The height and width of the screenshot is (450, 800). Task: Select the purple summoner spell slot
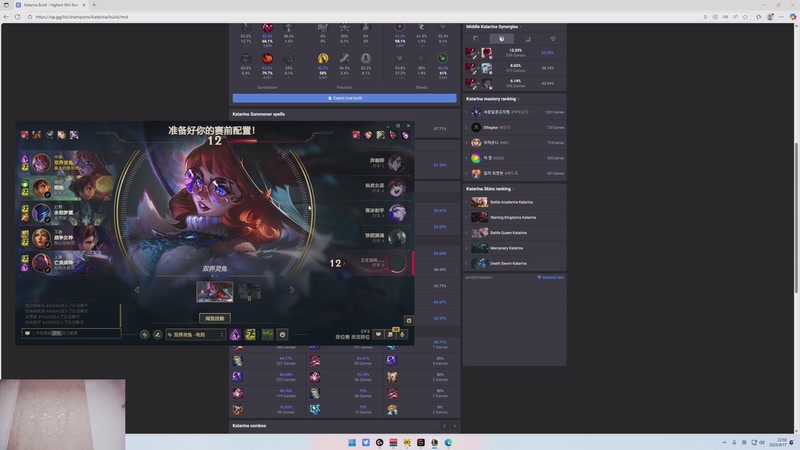coord(235,335)
